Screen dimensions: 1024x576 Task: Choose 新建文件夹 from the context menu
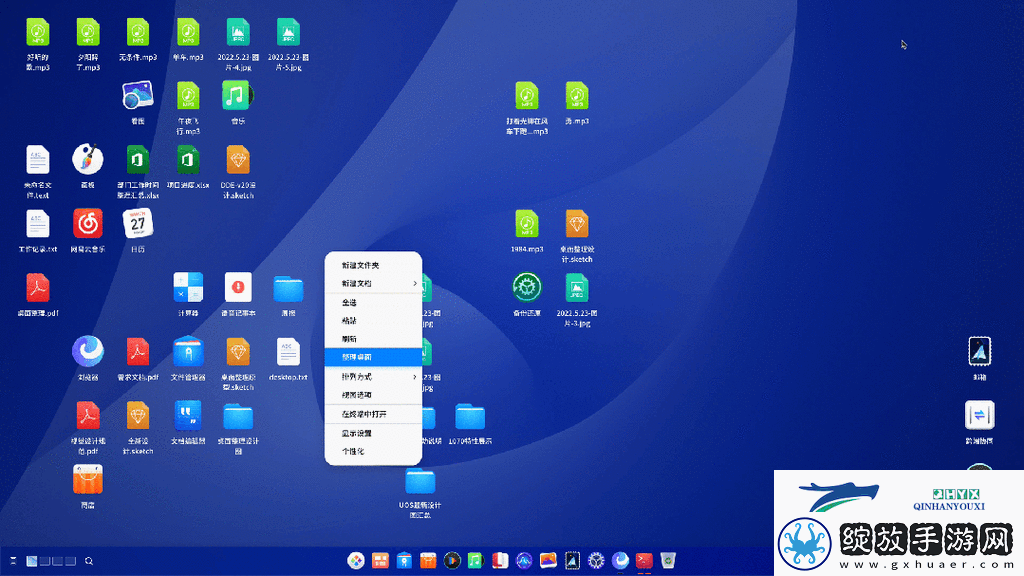click(x=373, y=265)
